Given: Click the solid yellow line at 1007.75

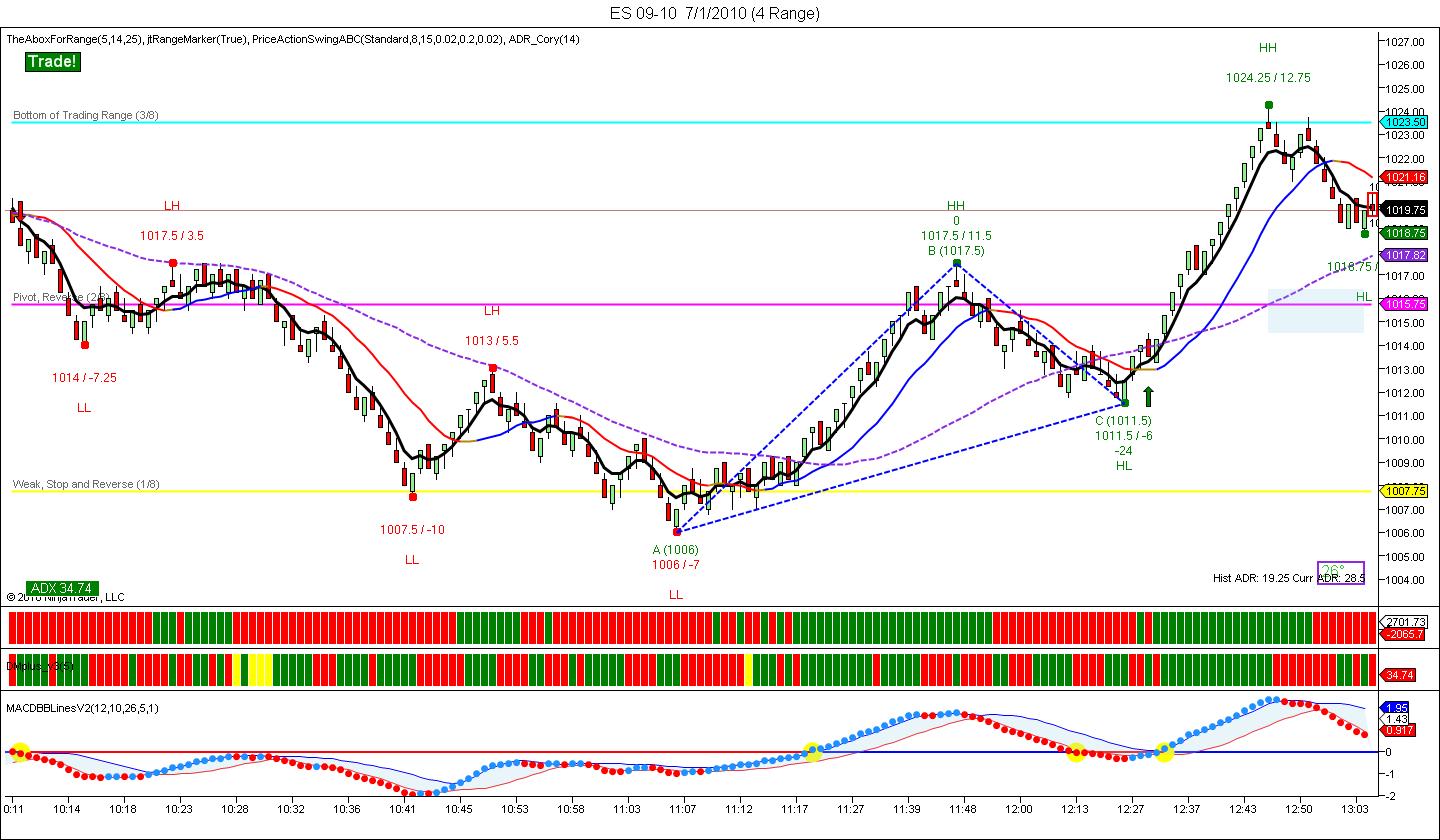Looking at the screenshot, I should [690, 491].
